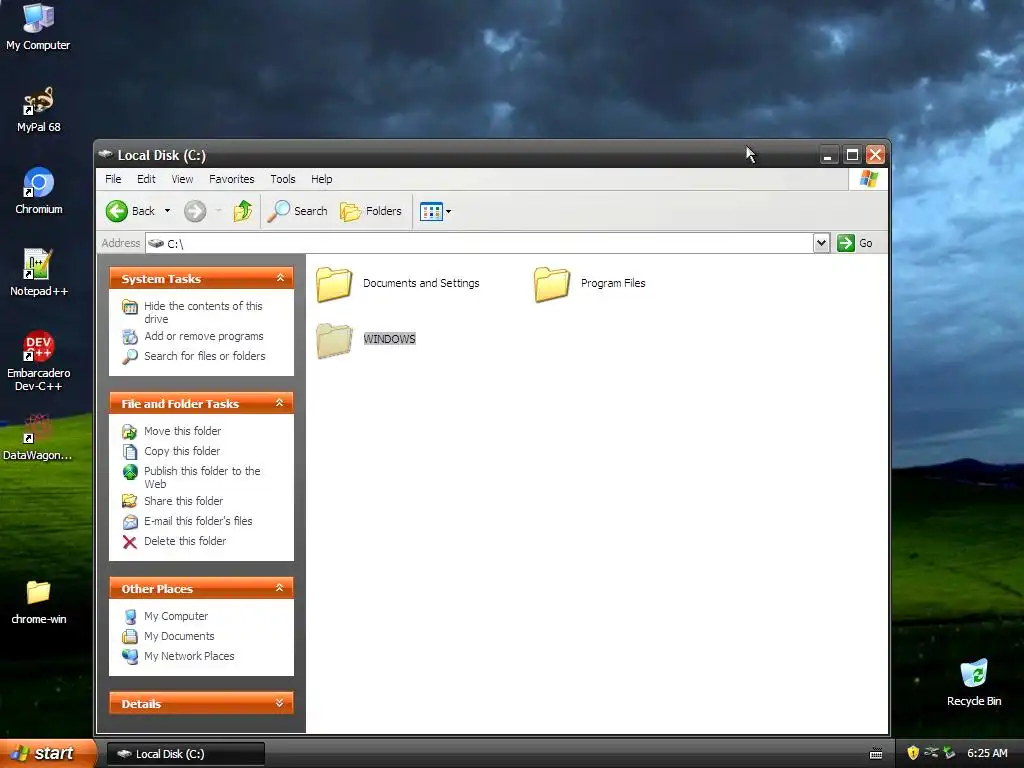Image resolution: width=1024 pixels, height=768 pixels.
Task: Click the Local Disk (C:) taskbar button
Action: point(185,754)
